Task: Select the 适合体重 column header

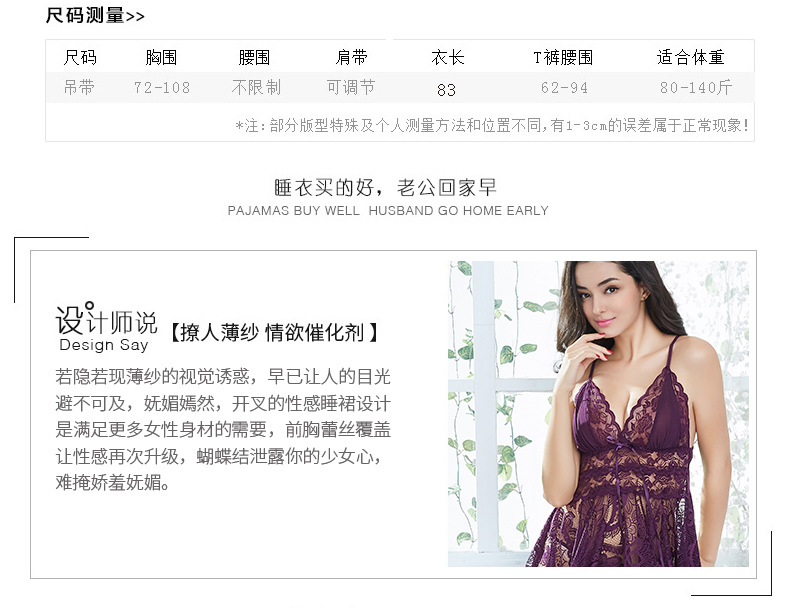Action: (x=691, y=57)
